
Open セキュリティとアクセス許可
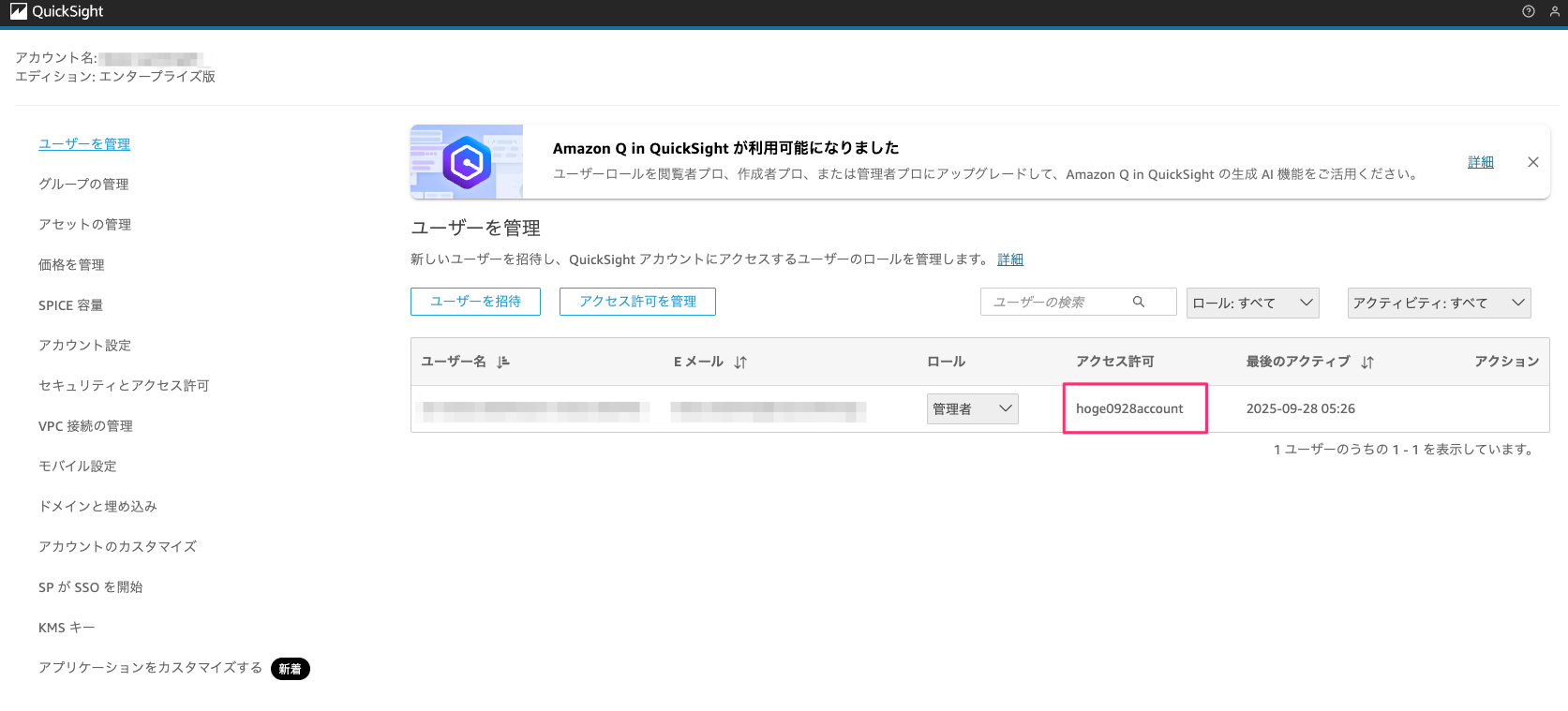(x=124, y=386)
